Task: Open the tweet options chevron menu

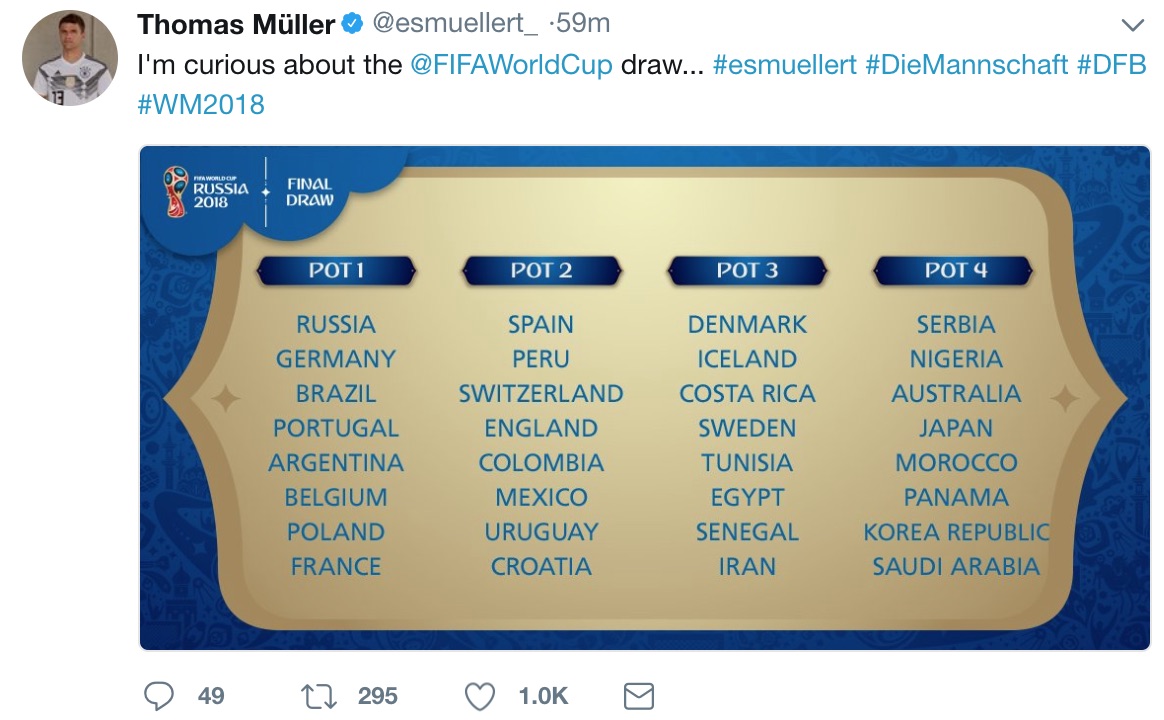Action: (1132, 26)
